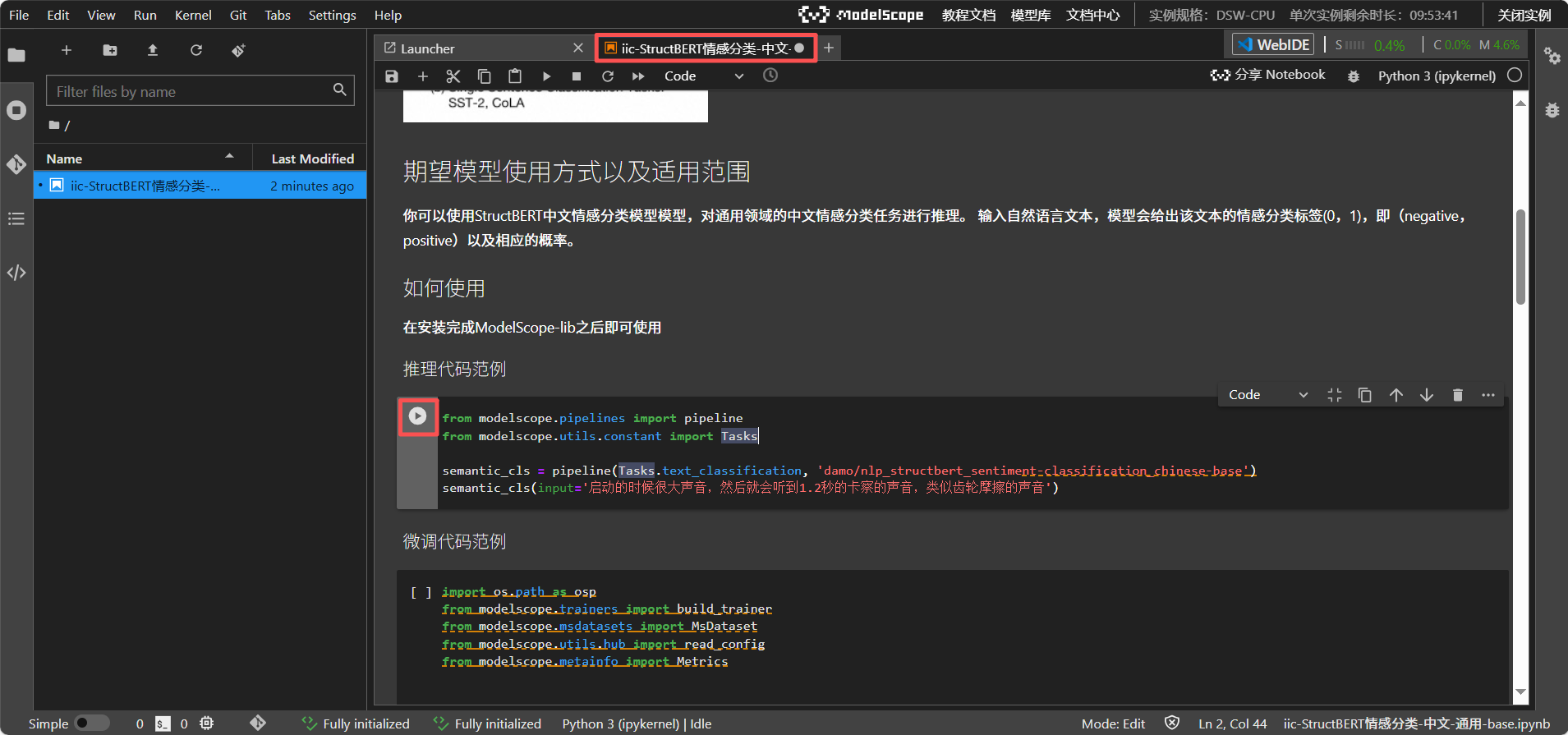Open the 文档中心 link
The image size is (1568, 735).
click(x=1093, y=15)
